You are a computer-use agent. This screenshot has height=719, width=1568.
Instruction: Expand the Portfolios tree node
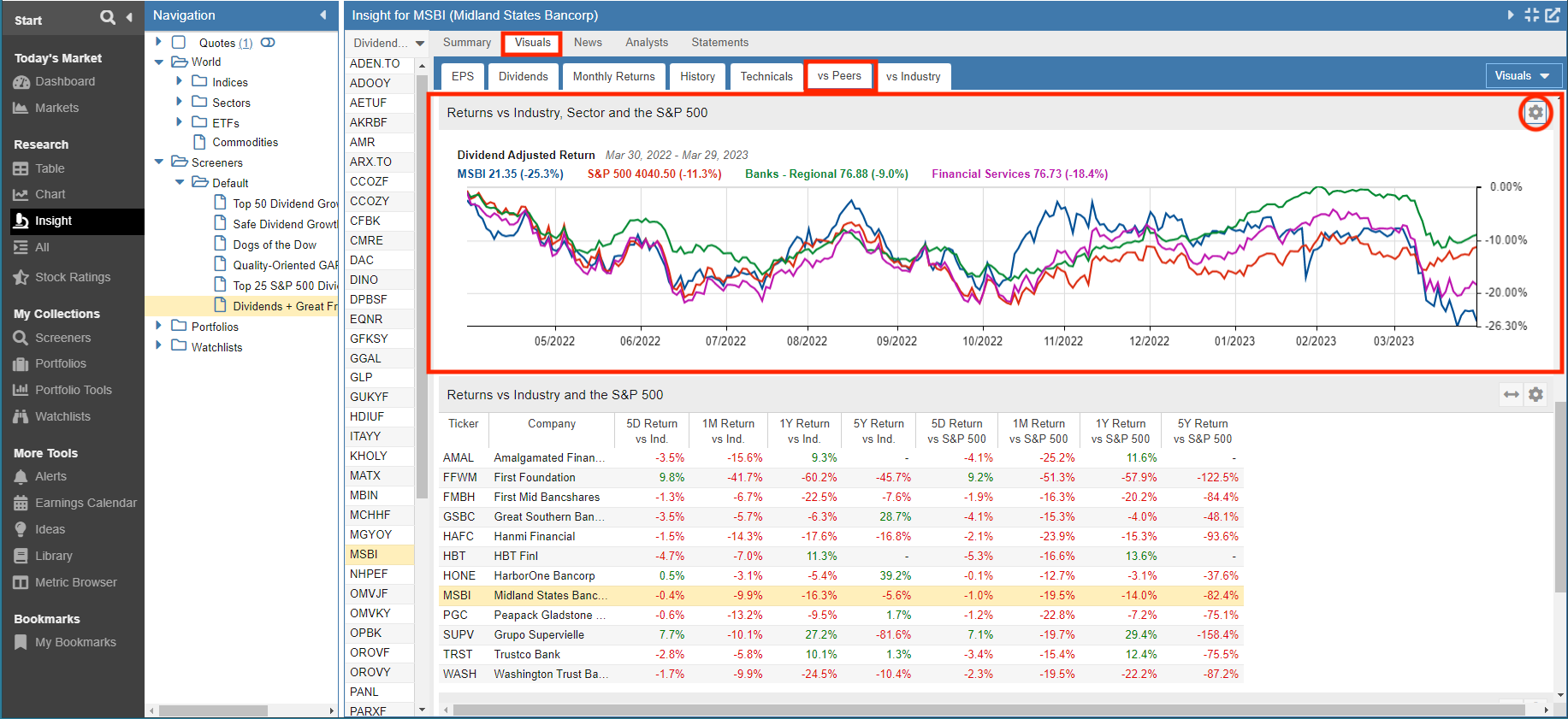tap(158, 325)
